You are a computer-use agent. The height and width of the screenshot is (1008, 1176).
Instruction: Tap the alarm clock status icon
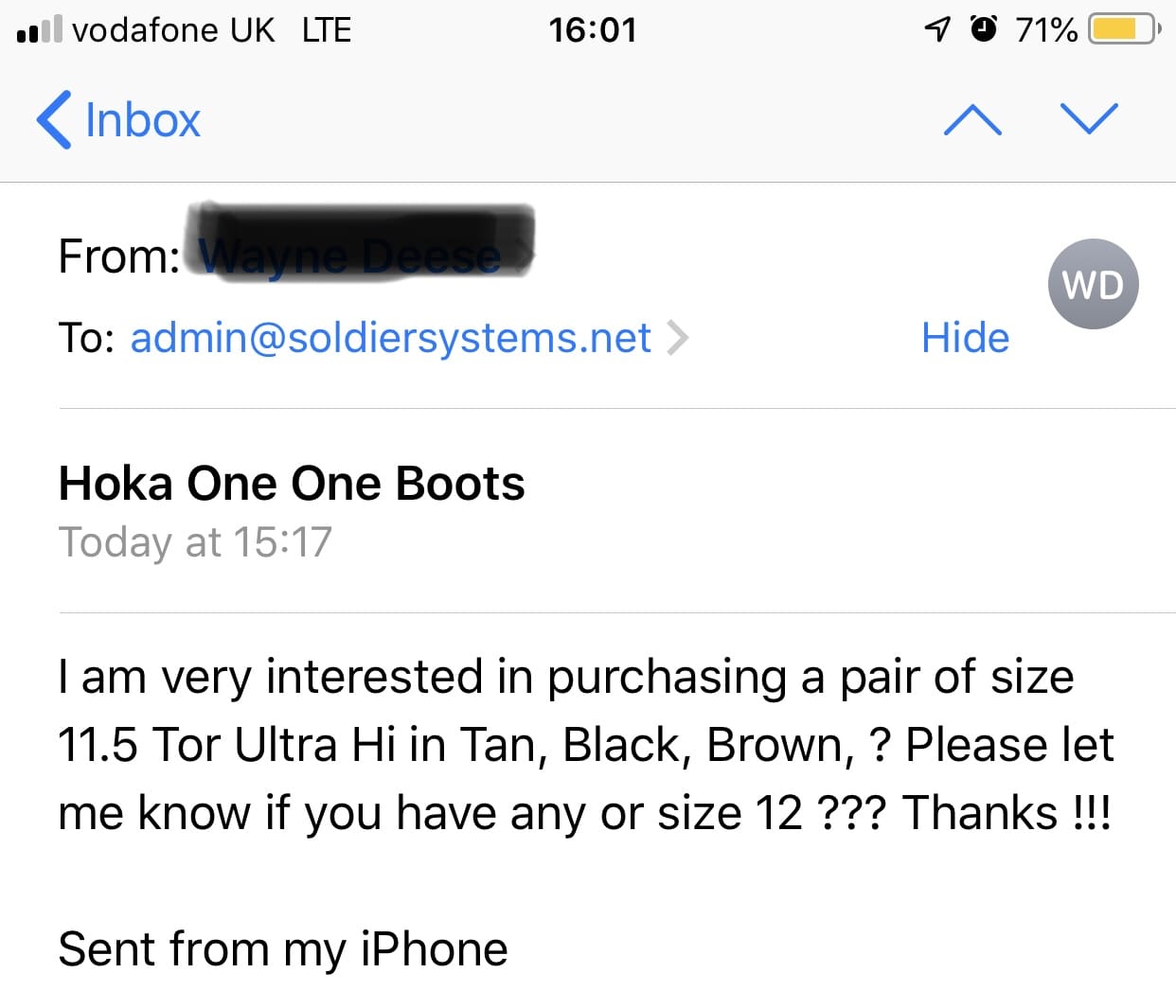click(x=985, y=29)
